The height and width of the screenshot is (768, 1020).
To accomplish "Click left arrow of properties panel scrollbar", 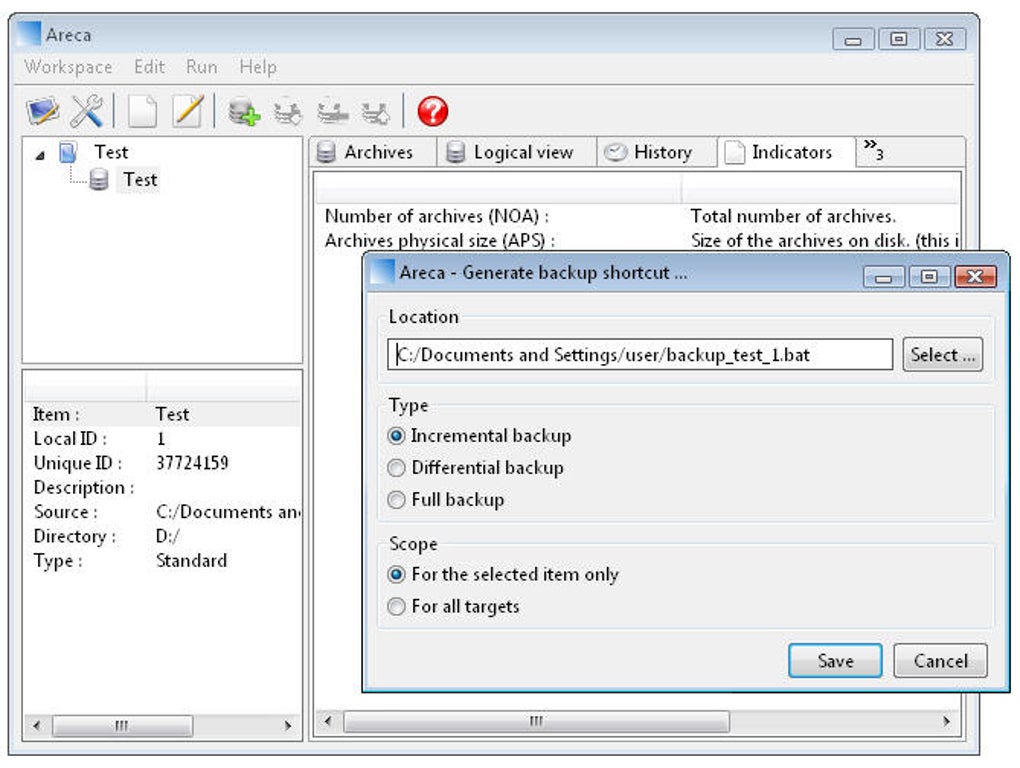I will 36,725.
